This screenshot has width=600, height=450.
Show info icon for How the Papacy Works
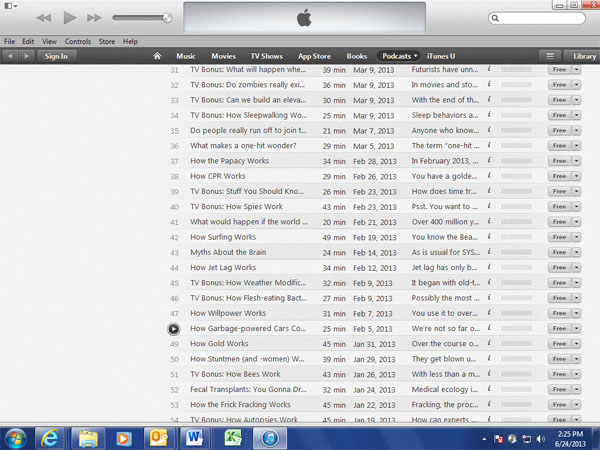point(489,160)
